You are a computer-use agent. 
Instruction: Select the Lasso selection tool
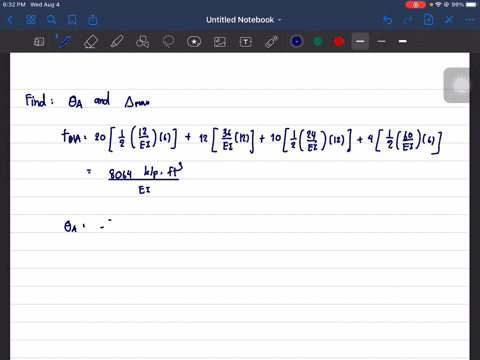(168, 42)
